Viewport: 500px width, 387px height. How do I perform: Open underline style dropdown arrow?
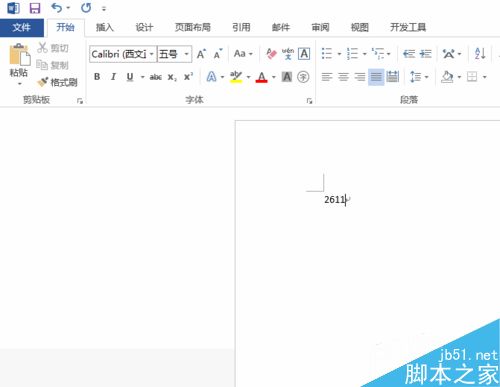[x=142, y=77]
